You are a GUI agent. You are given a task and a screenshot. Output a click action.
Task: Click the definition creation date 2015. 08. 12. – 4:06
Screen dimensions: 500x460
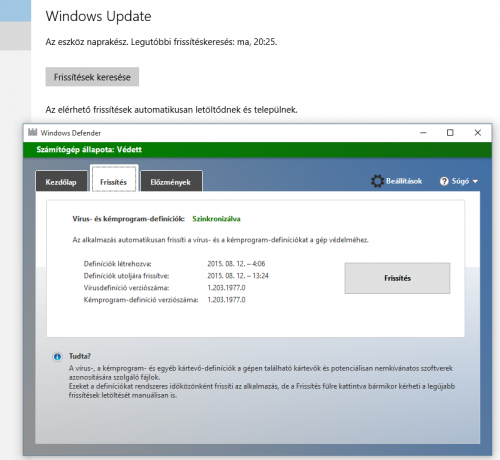tap(236, 264)
